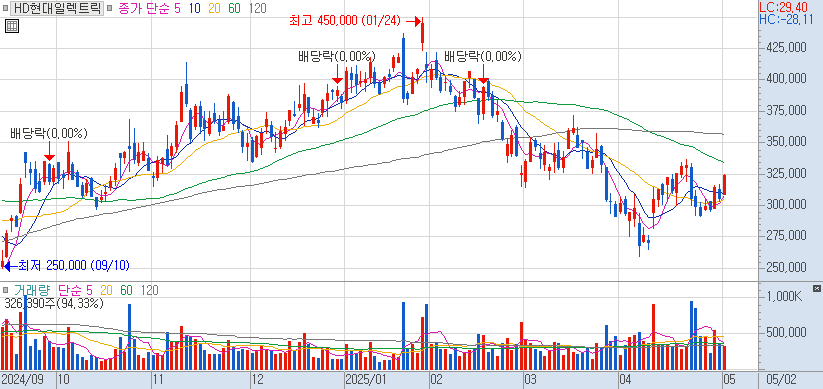
Task: Click the 326,390주(94,33%) volume readout
Action: point(53,303)
